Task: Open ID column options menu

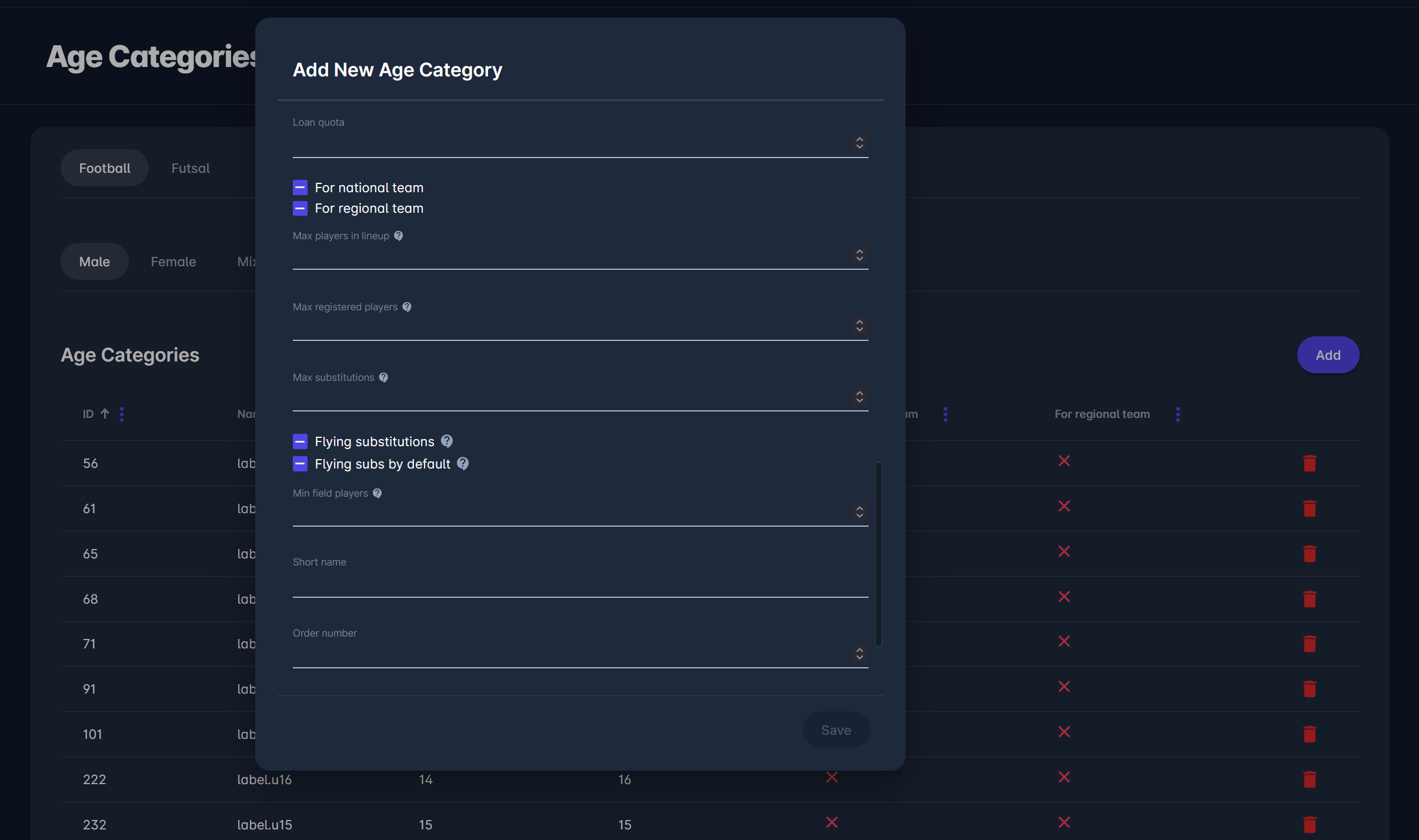Action: point(122,414)
